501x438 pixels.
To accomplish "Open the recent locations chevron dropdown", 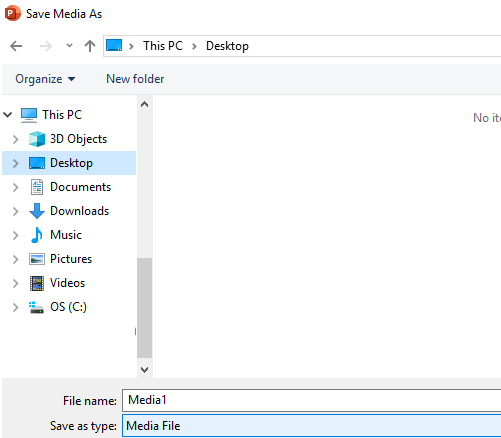I will point(69,46).
